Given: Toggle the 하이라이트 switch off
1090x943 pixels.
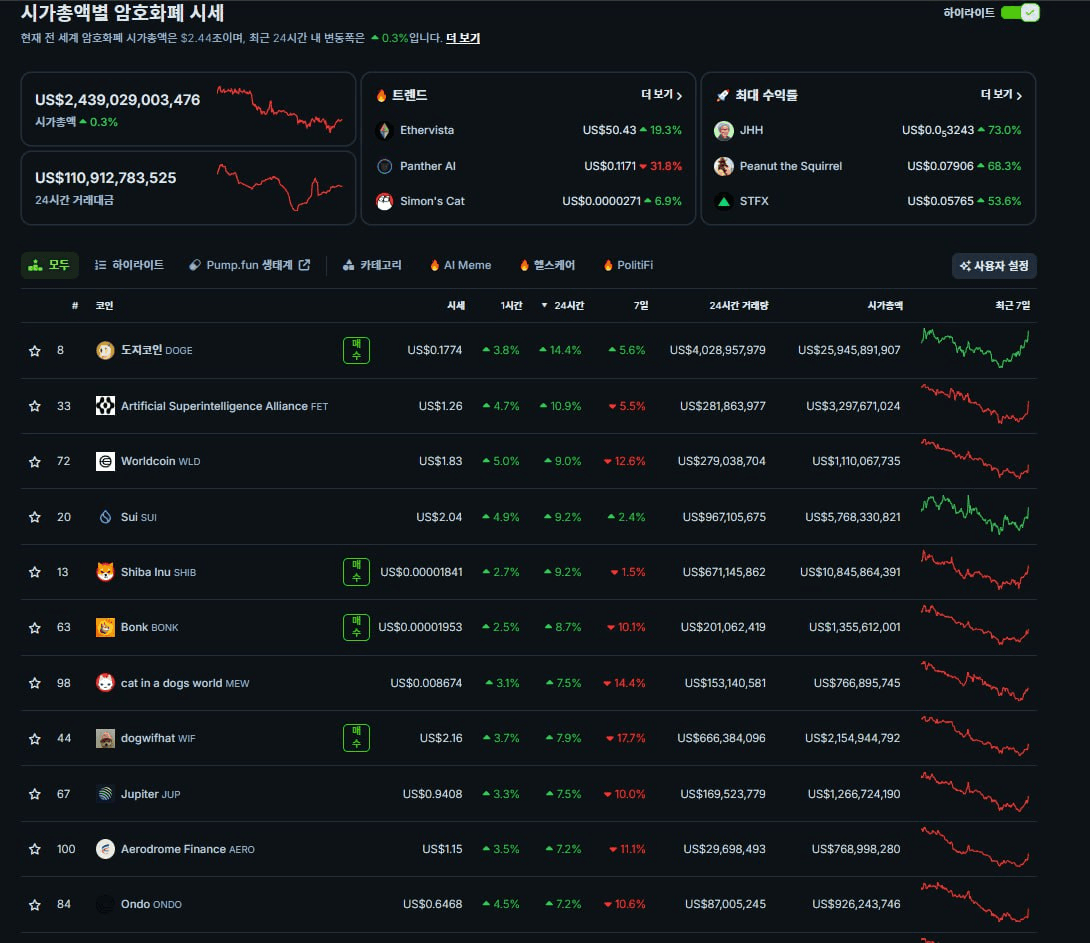Looking at the screenshot, I should tap(1019, 13).
